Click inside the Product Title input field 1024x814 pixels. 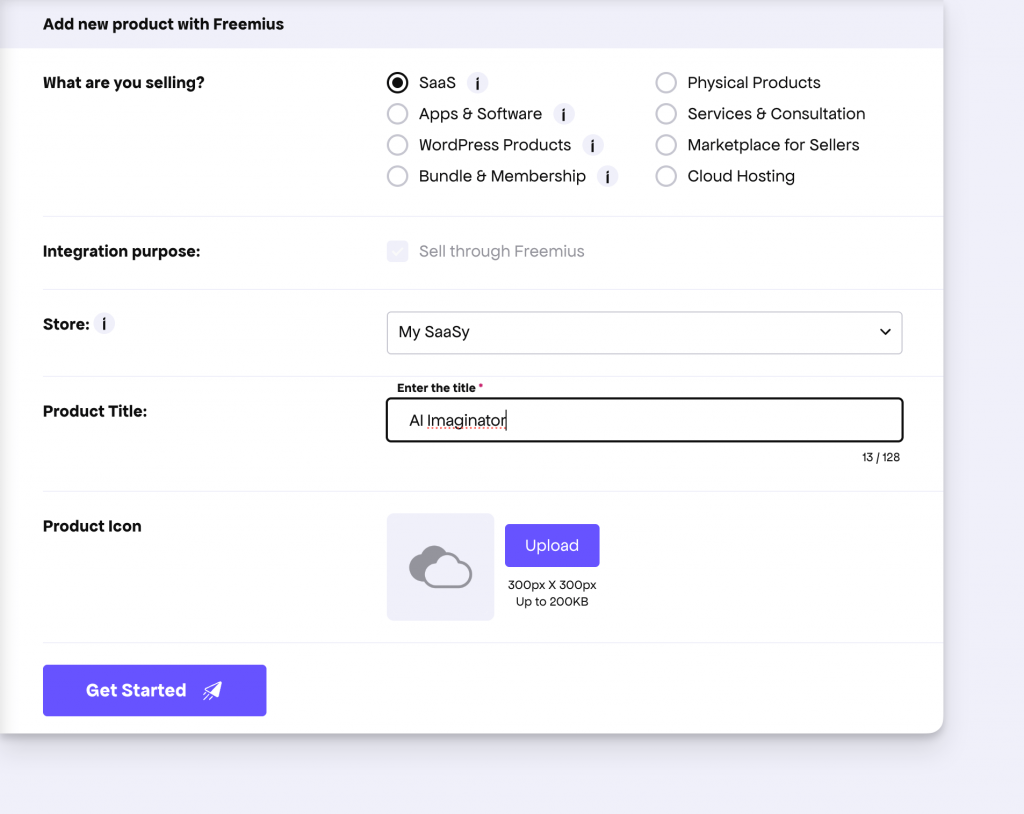[644, 420]
